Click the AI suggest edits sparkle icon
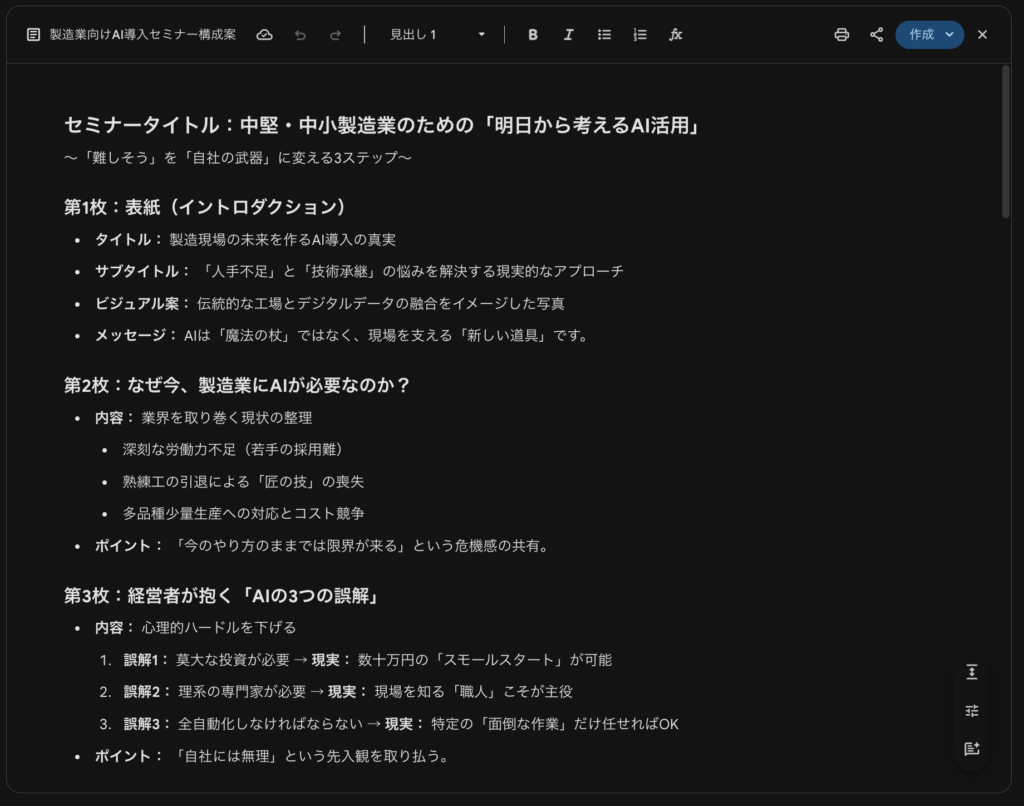Image resolution: width=1024 pixels, height=806 pixels. [x=971, y=749]
